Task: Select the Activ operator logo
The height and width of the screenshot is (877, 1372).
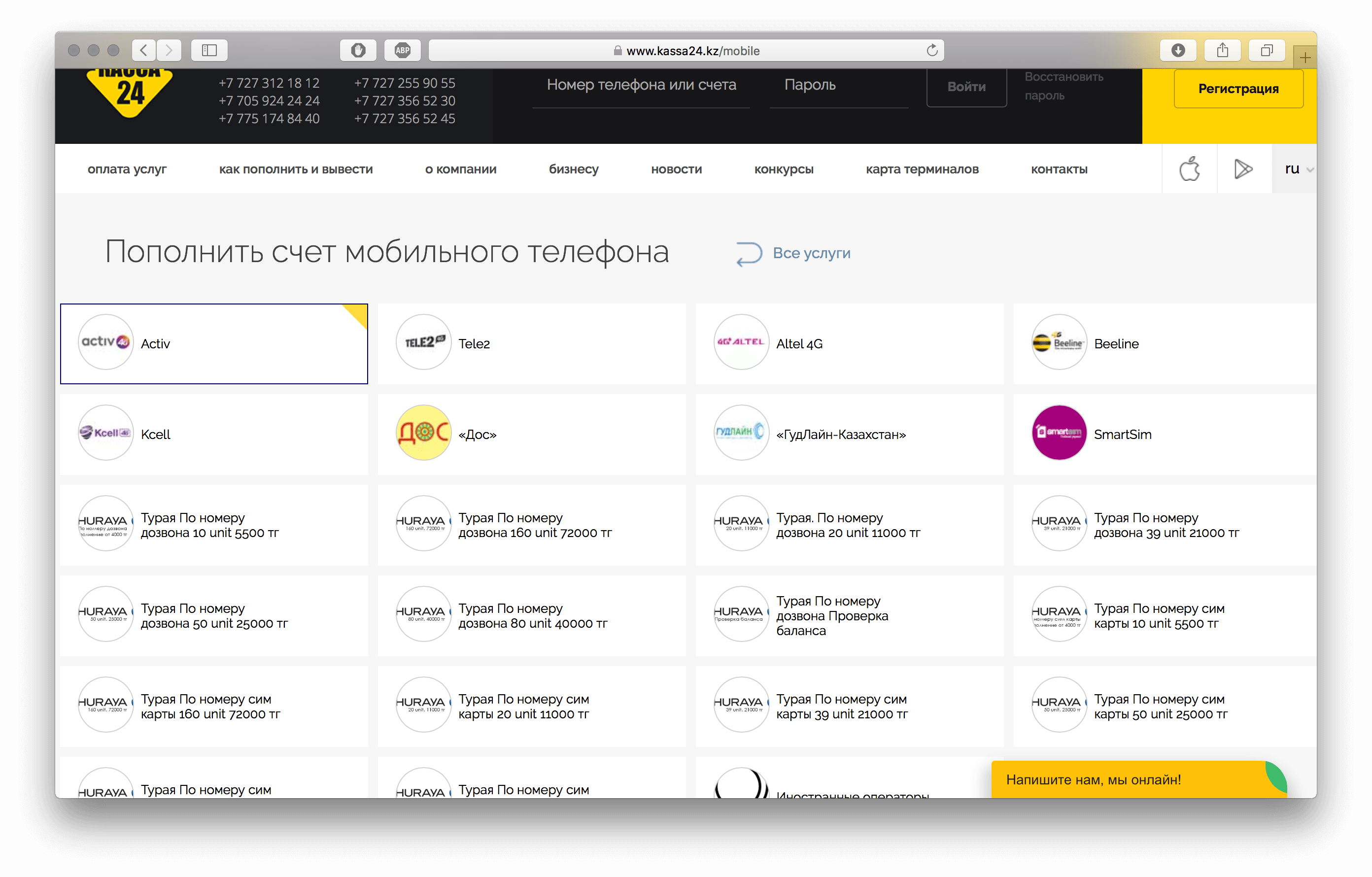Action: pos(106,342)
